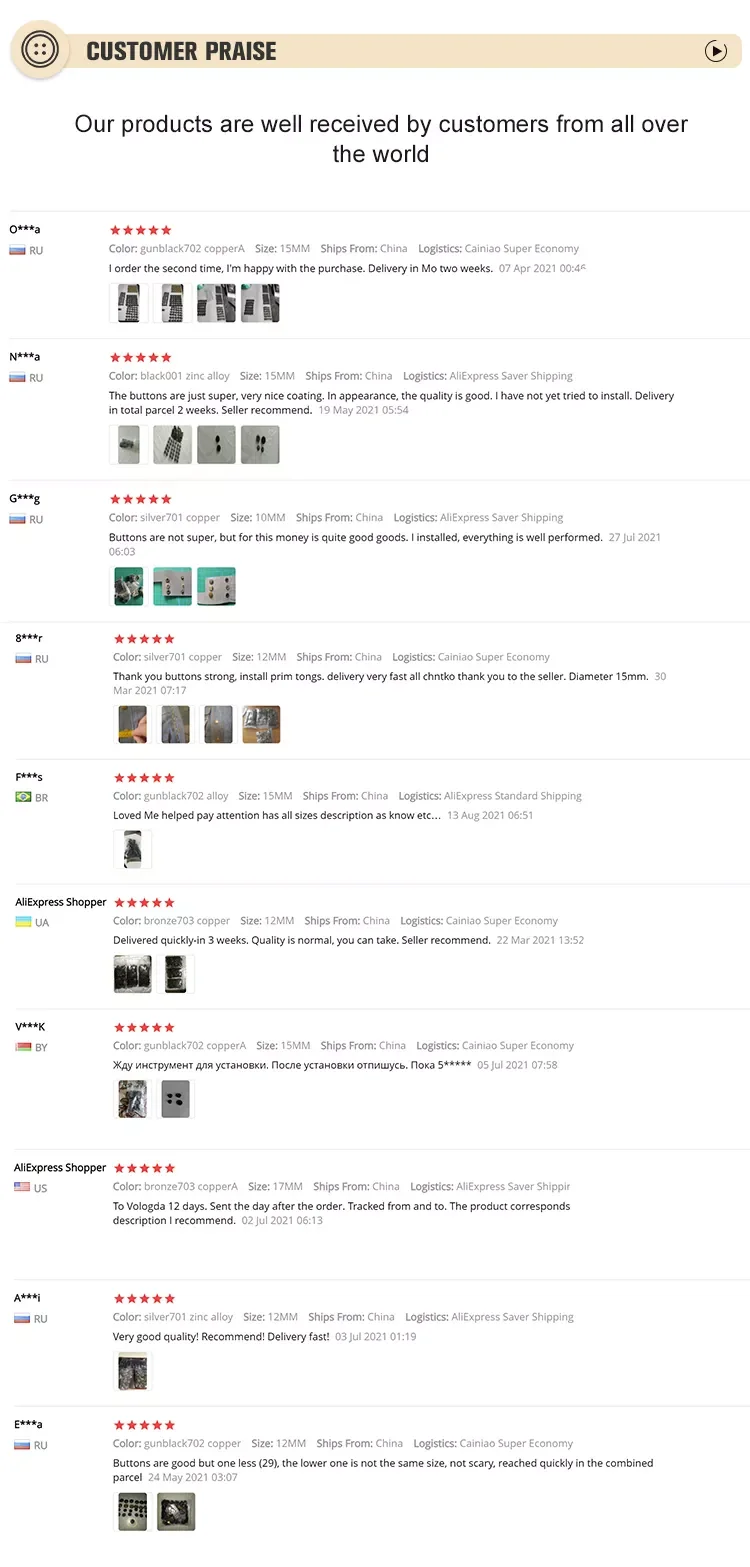Click the sewing button icon beside Customer Praise
Viewport: 750px width, 1567px height.
40,49
